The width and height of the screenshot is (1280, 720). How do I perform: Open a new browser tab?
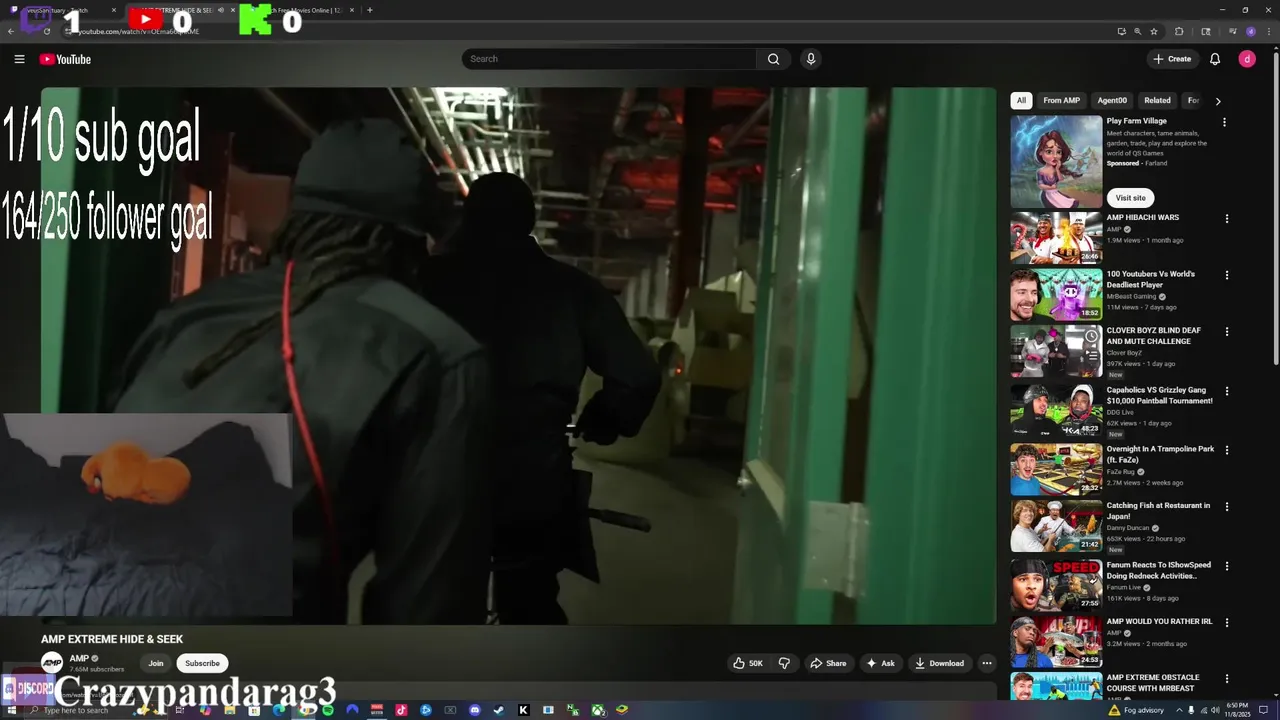coord(370,10)
